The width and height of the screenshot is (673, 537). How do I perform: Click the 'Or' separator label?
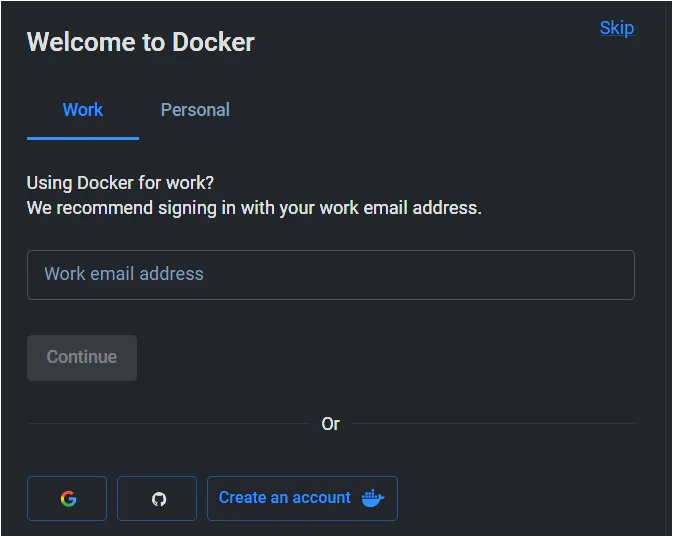point(330,424)
